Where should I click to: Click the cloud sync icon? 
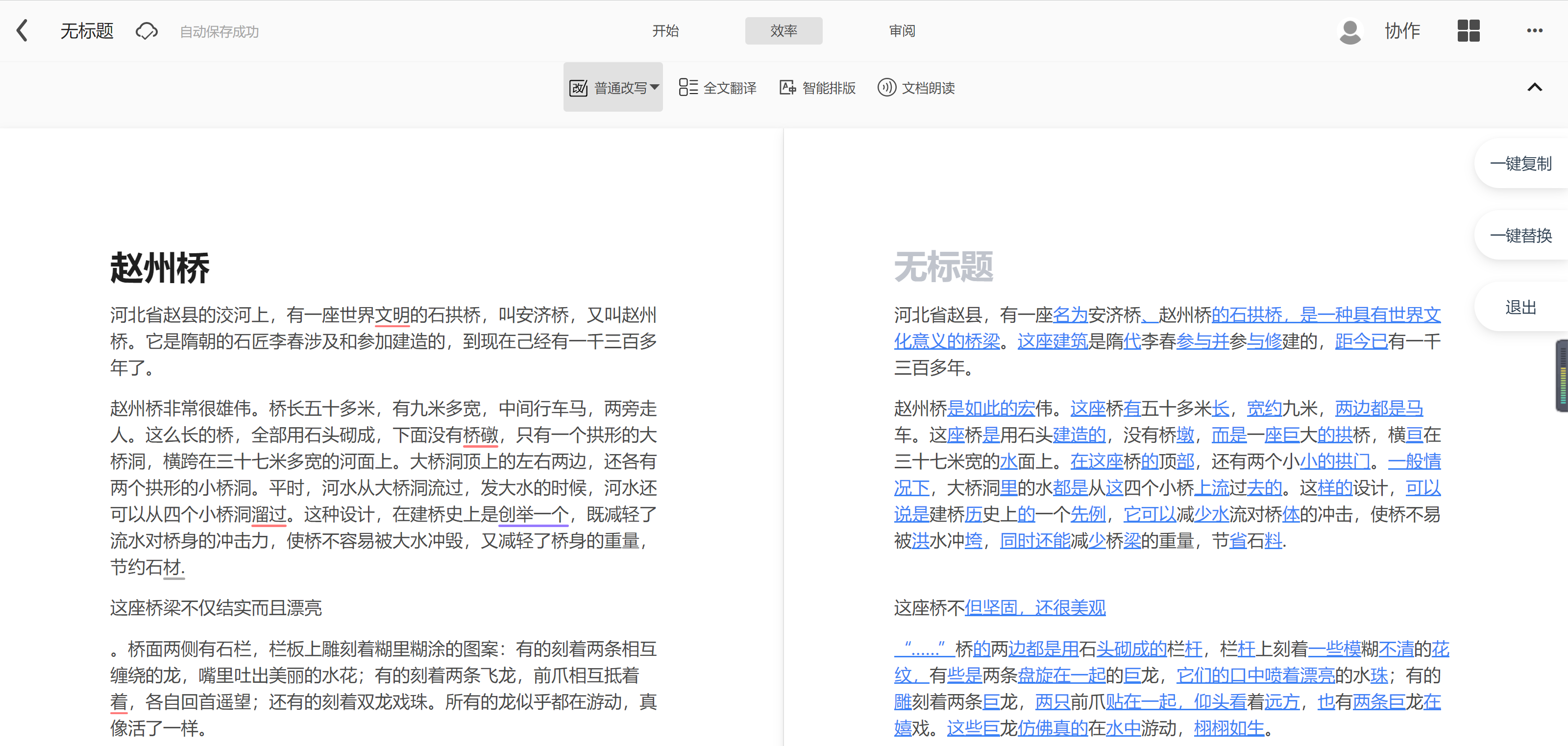pyautogui.click(x=147, y=30)
